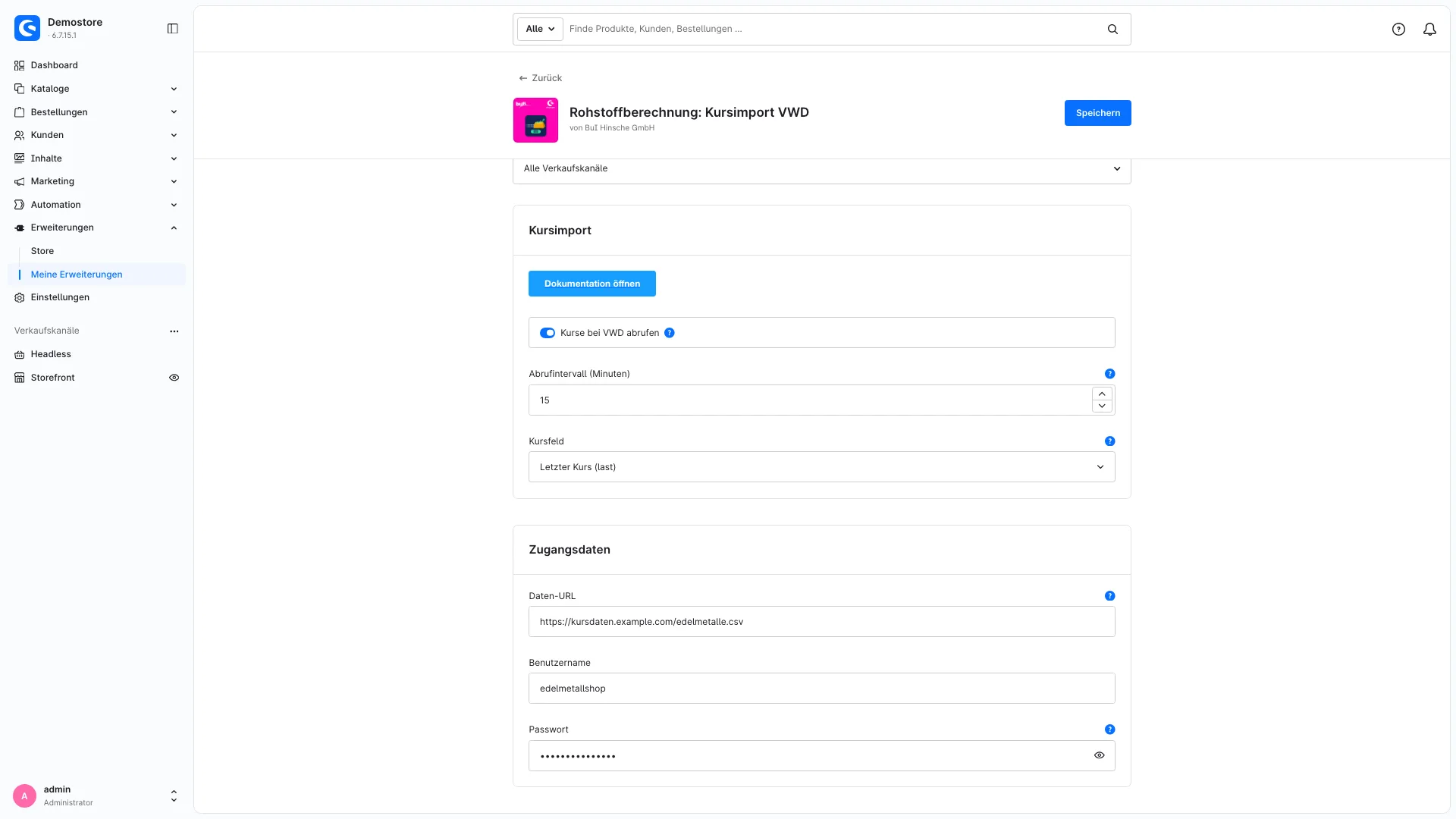Click the admin avatar icon

[x=24, y=796]
